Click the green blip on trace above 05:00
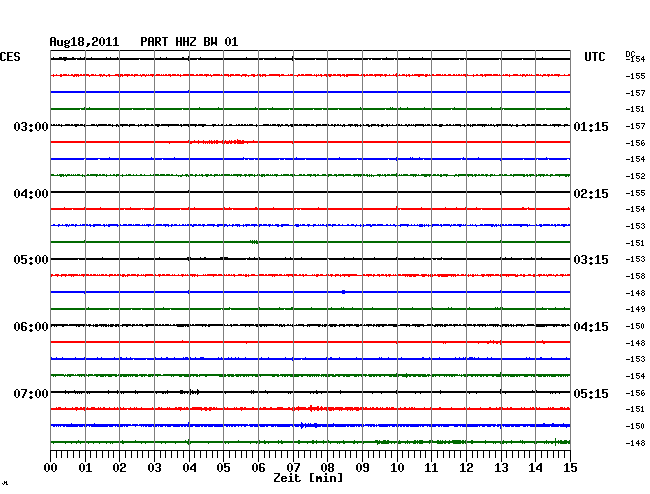This screenshot has height=494, width=650. (254, 242)
